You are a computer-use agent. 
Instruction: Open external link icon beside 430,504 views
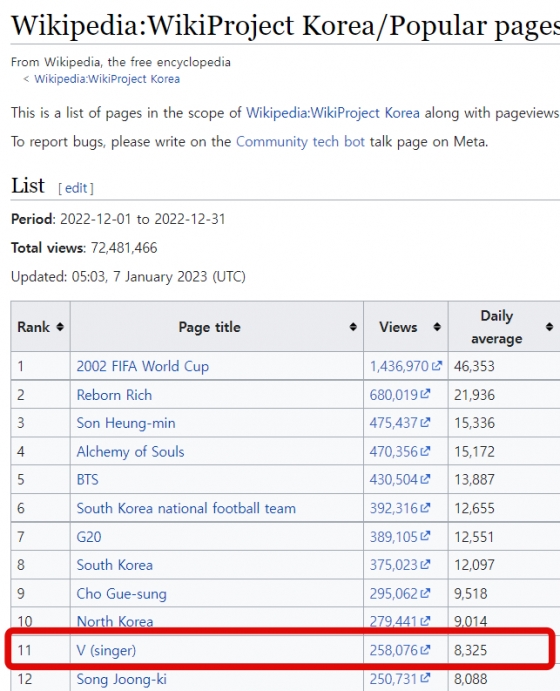[x=425, y=479]
